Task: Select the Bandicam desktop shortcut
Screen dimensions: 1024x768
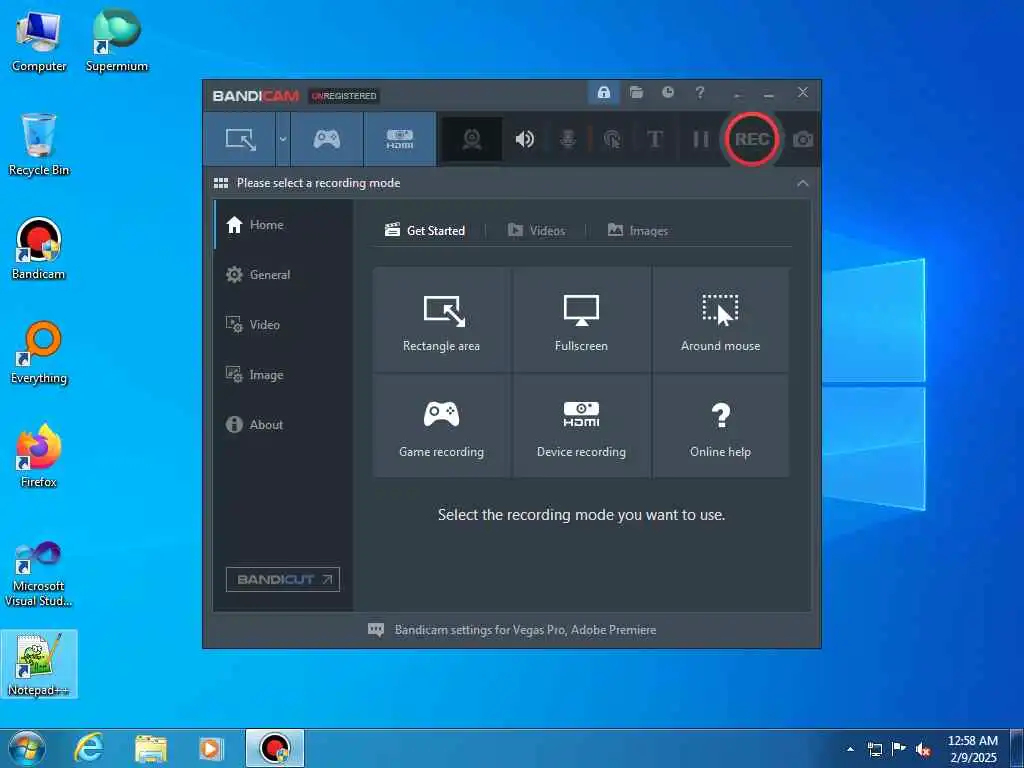Action: coord(39,249)
